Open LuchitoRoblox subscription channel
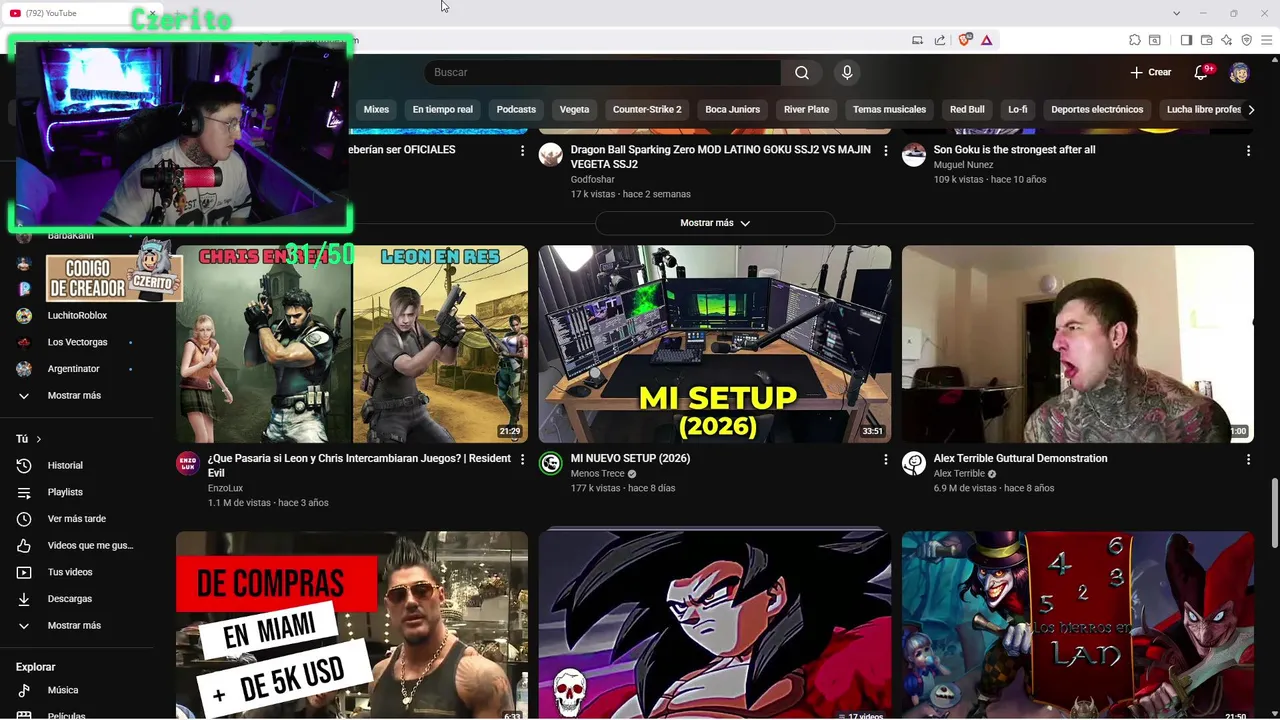 coord(77,315)
